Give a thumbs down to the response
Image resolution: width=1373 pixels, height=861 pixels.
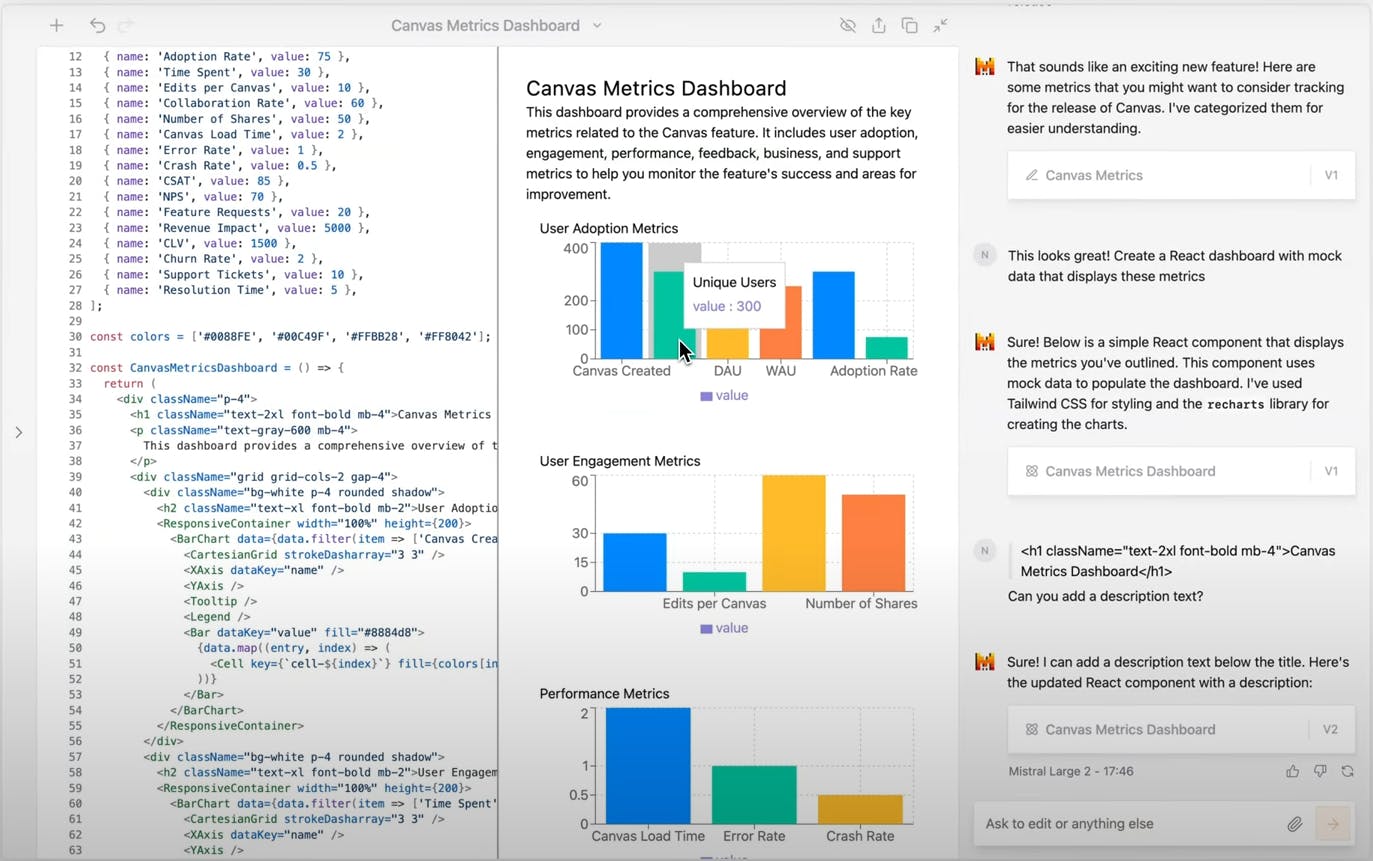[1320, 771]
